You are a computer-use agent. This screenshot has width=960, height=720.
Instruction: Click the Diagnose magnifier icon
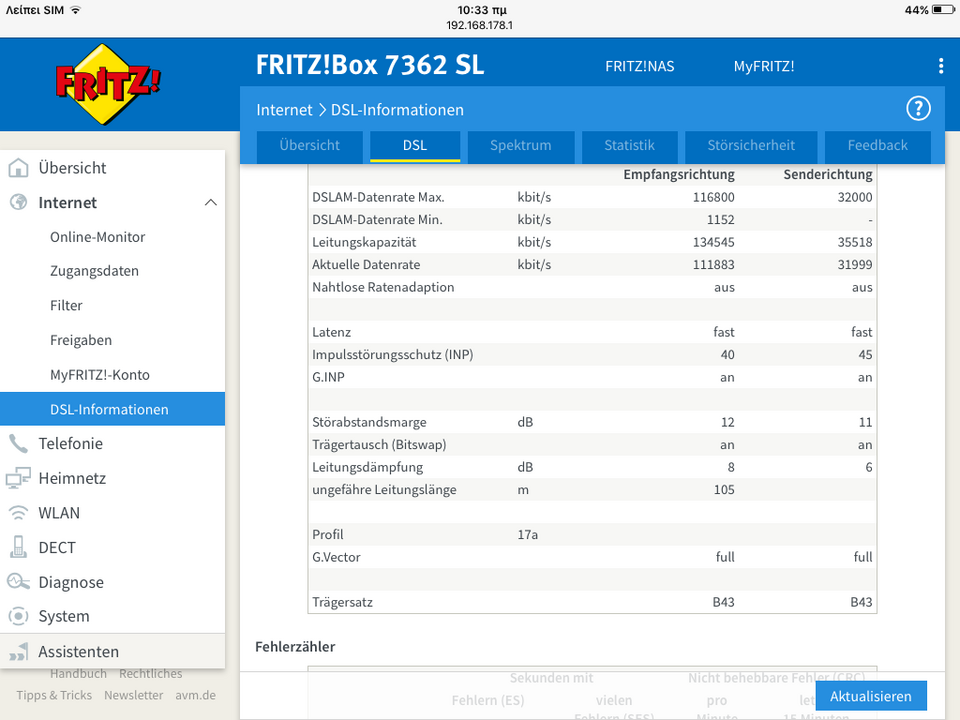click(18, 582)
